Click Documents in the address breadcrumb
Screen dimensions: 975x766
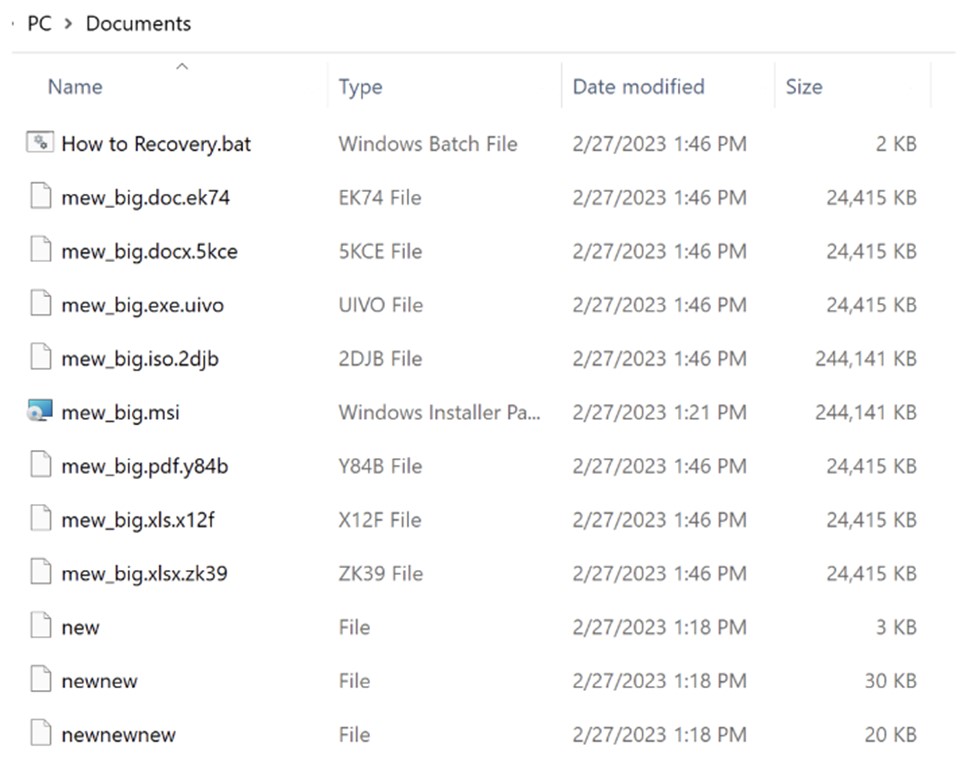[138, 23]
